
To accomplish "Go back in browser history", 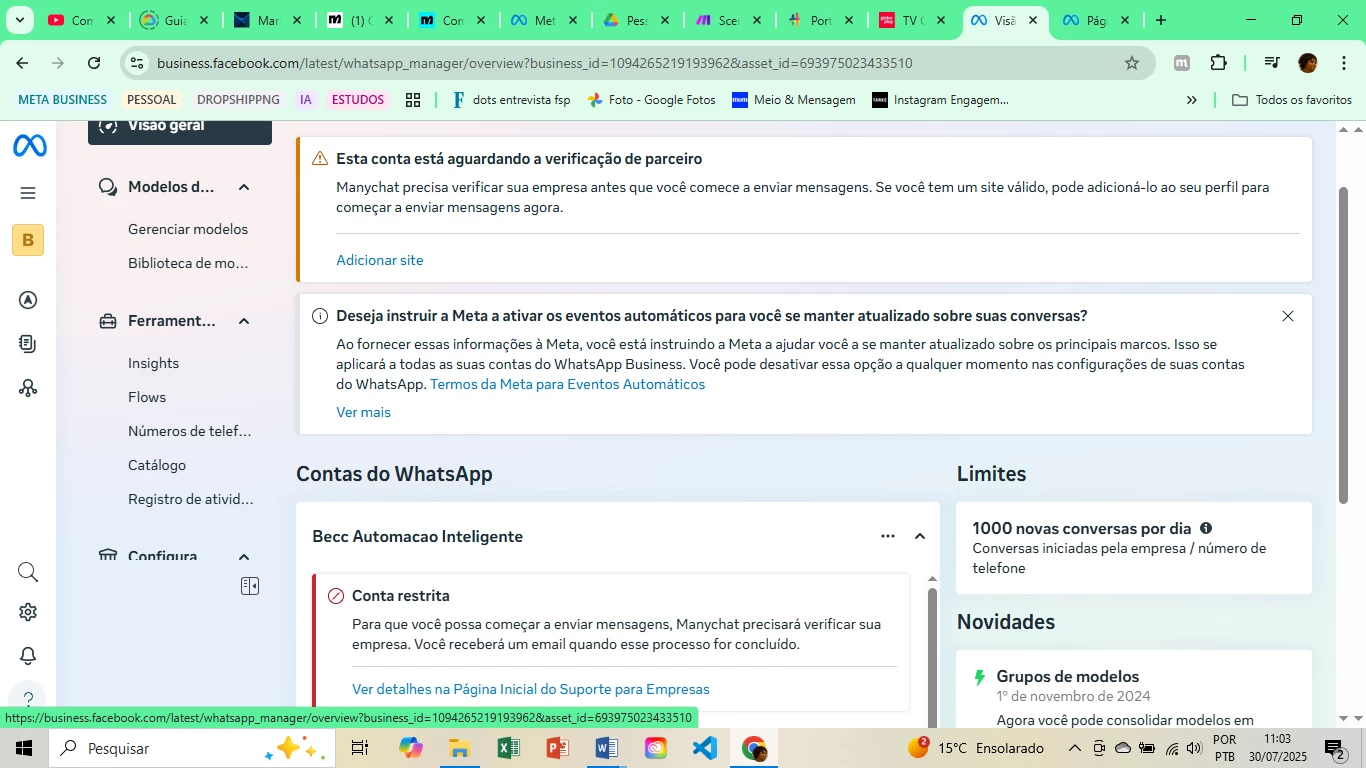I will coord(22,63).
